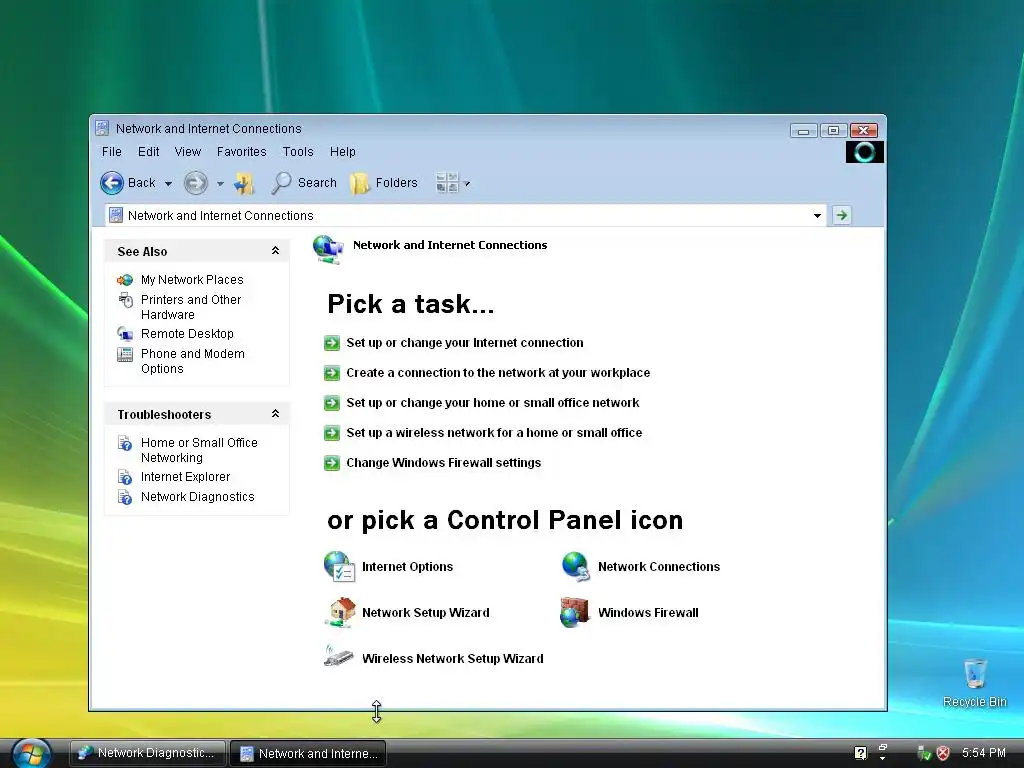The image size is (1024, 768).
Task: Open the Windows Firewall label link
Action: (x=648, y=613)
